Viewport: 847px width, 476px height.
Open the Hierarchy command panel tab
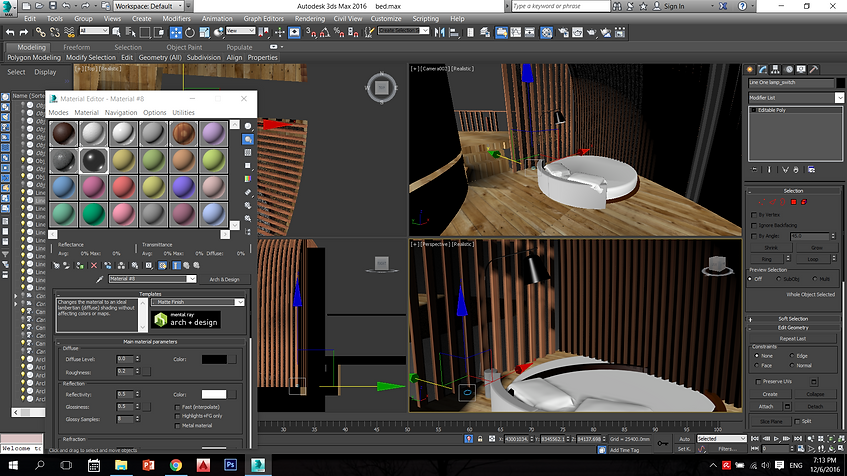[x=776, y=70]
